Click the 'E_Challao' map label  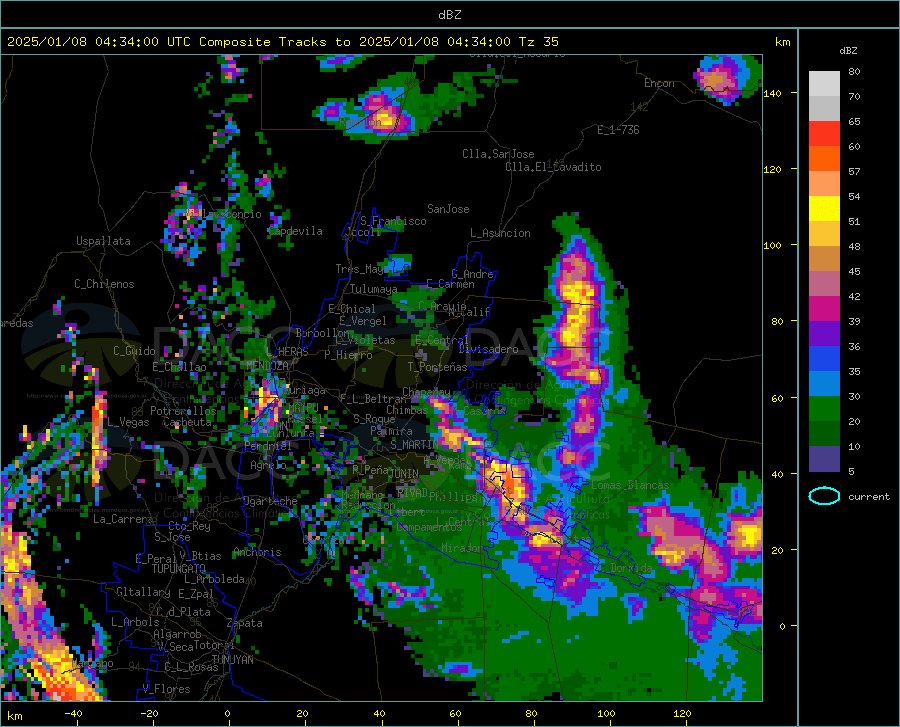179,367
